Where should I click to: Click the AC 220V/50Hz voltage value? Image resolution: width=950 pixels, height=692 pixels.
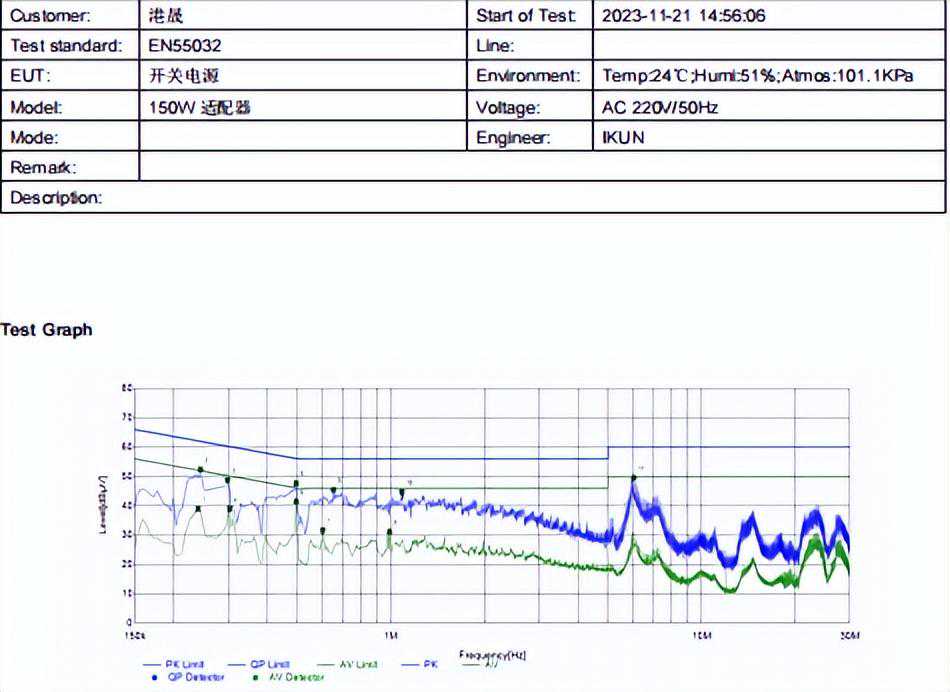pos(660,107)
